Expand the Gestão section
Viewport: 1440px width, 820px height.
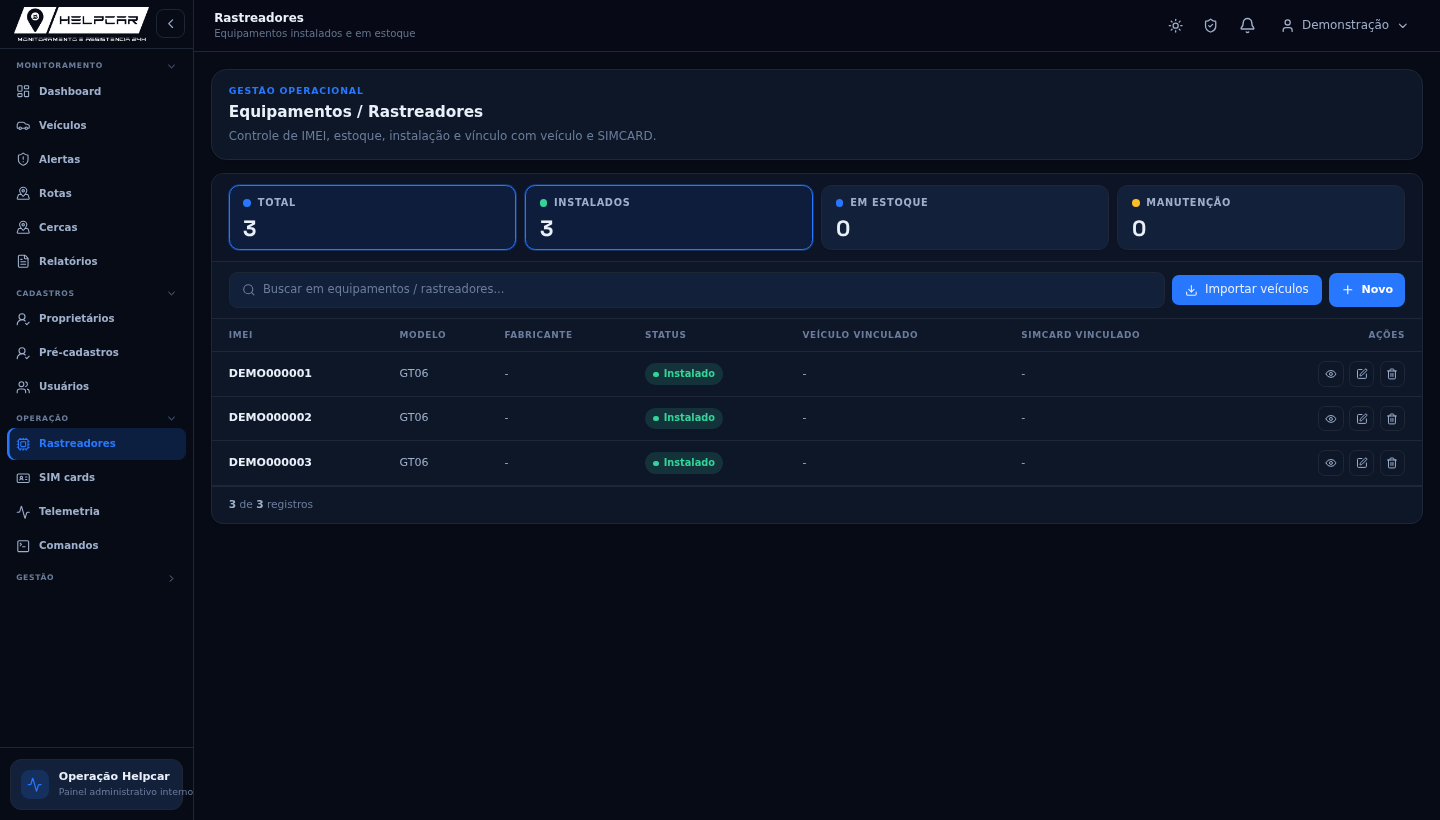click(x=96, y=578)
